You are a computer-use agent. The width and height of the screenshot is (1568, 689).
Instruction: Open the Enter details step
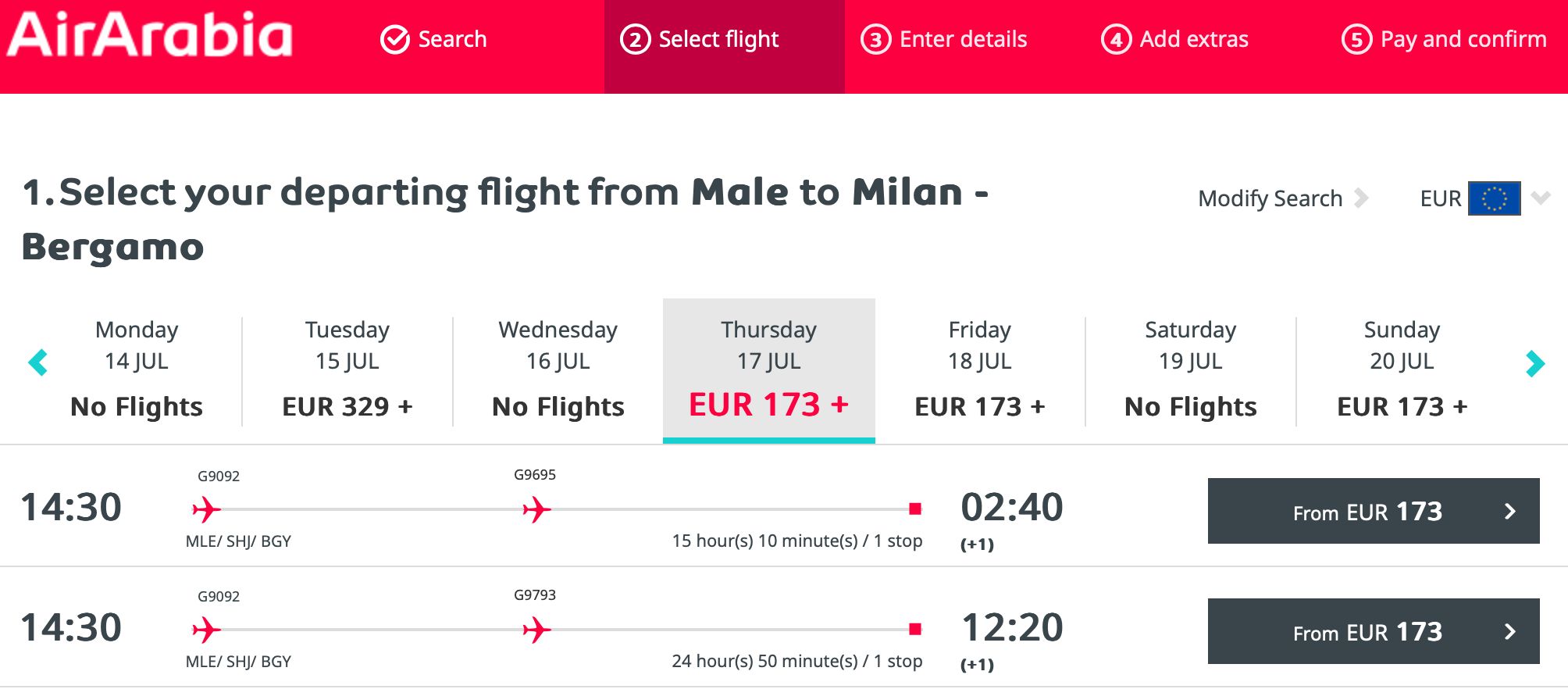[943, 39]
